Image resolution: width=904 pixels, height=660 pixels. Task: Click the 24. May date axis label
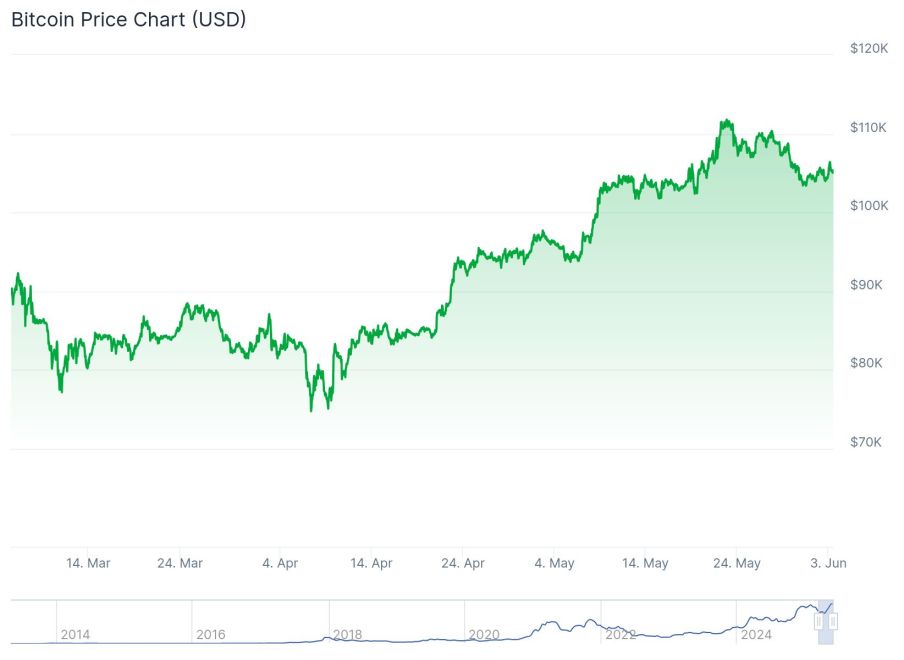[736, 563]
